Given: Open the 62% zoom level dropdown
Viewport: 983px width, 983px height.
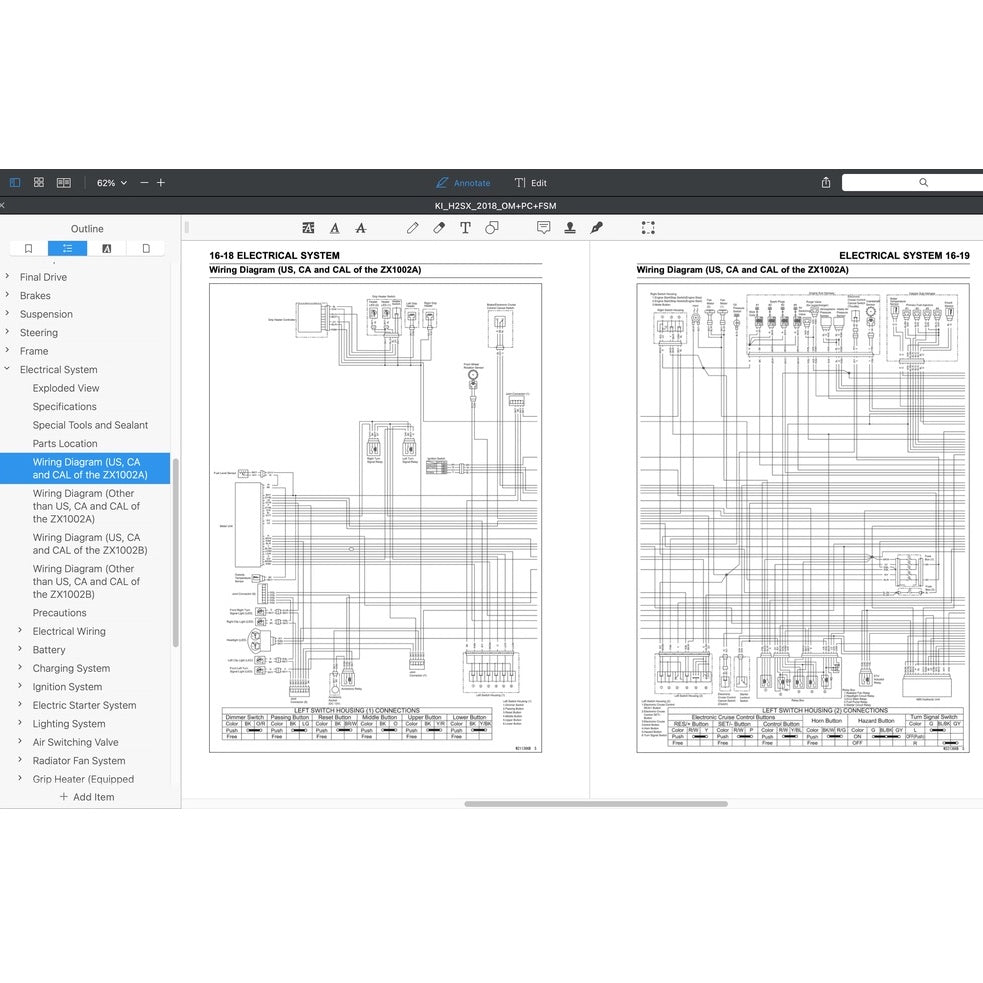Looking at the screenshot, I should (111, 183).
